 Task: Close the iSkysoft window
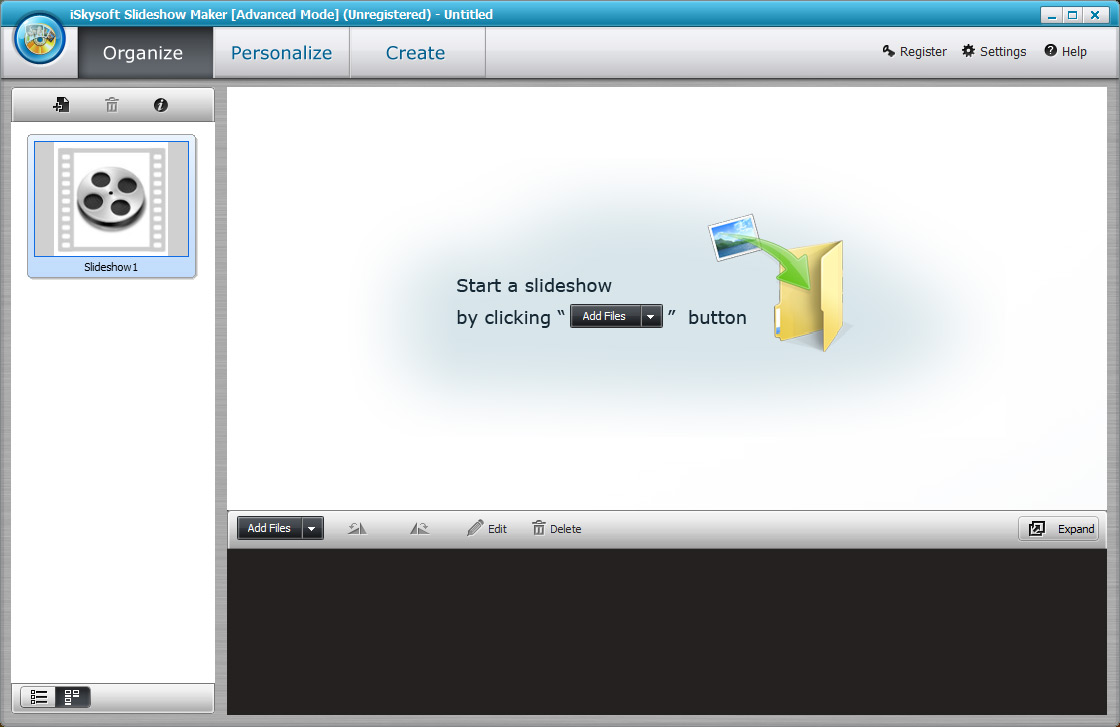[x=1095, y=15]
